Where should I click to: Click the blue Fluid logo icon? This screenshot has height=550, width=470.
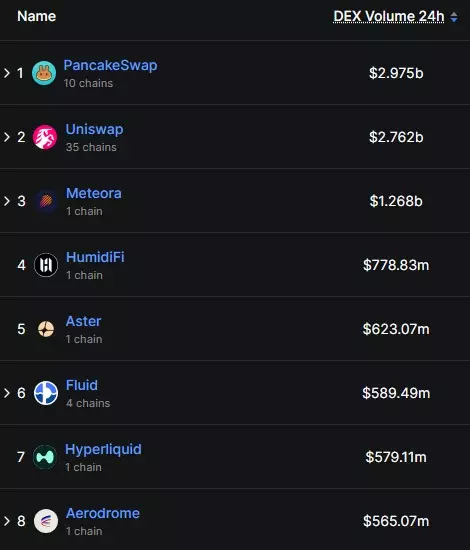[46, 393]
